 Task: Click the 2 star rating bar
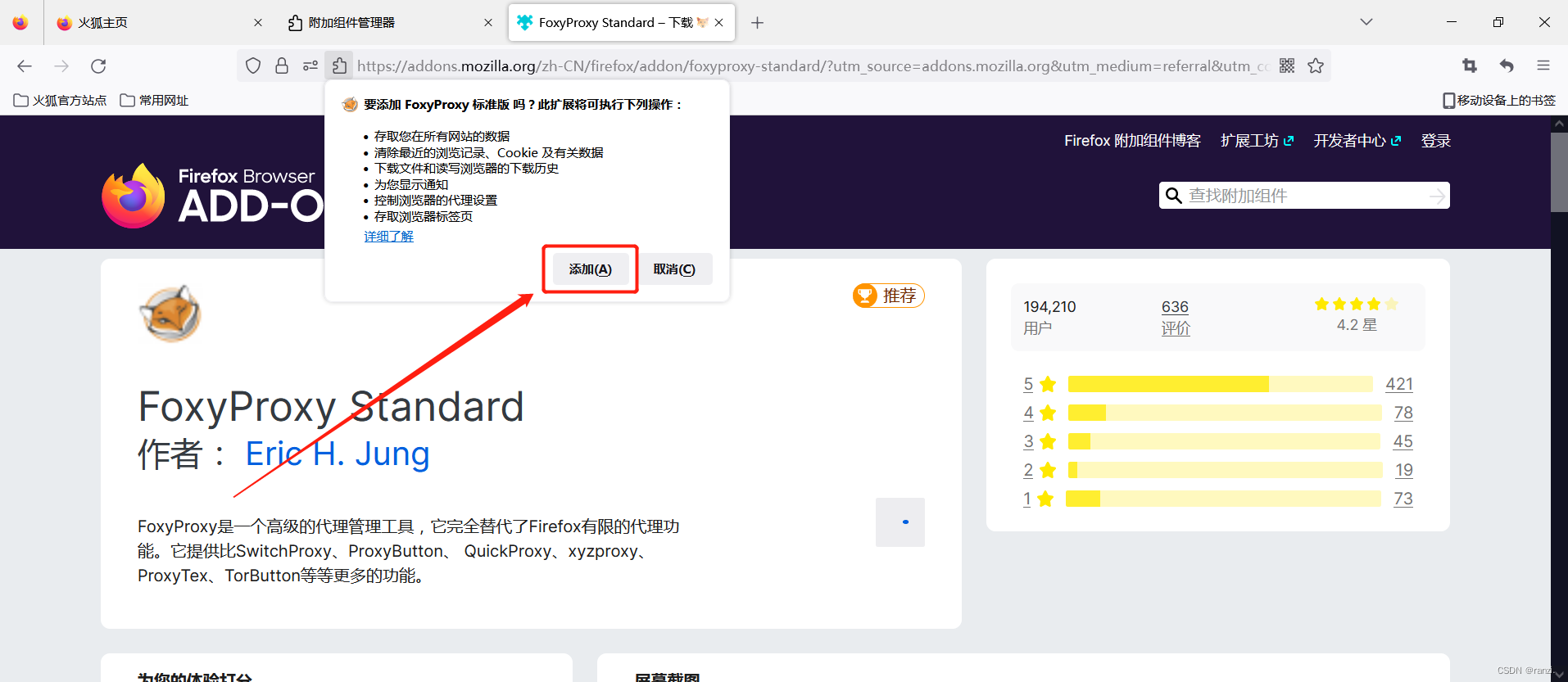point(1225,470)
